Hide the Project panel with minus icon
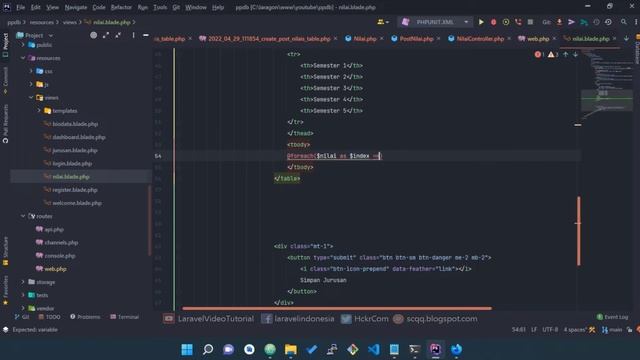This screenshot has height=360, width=640. coord(146,36)
